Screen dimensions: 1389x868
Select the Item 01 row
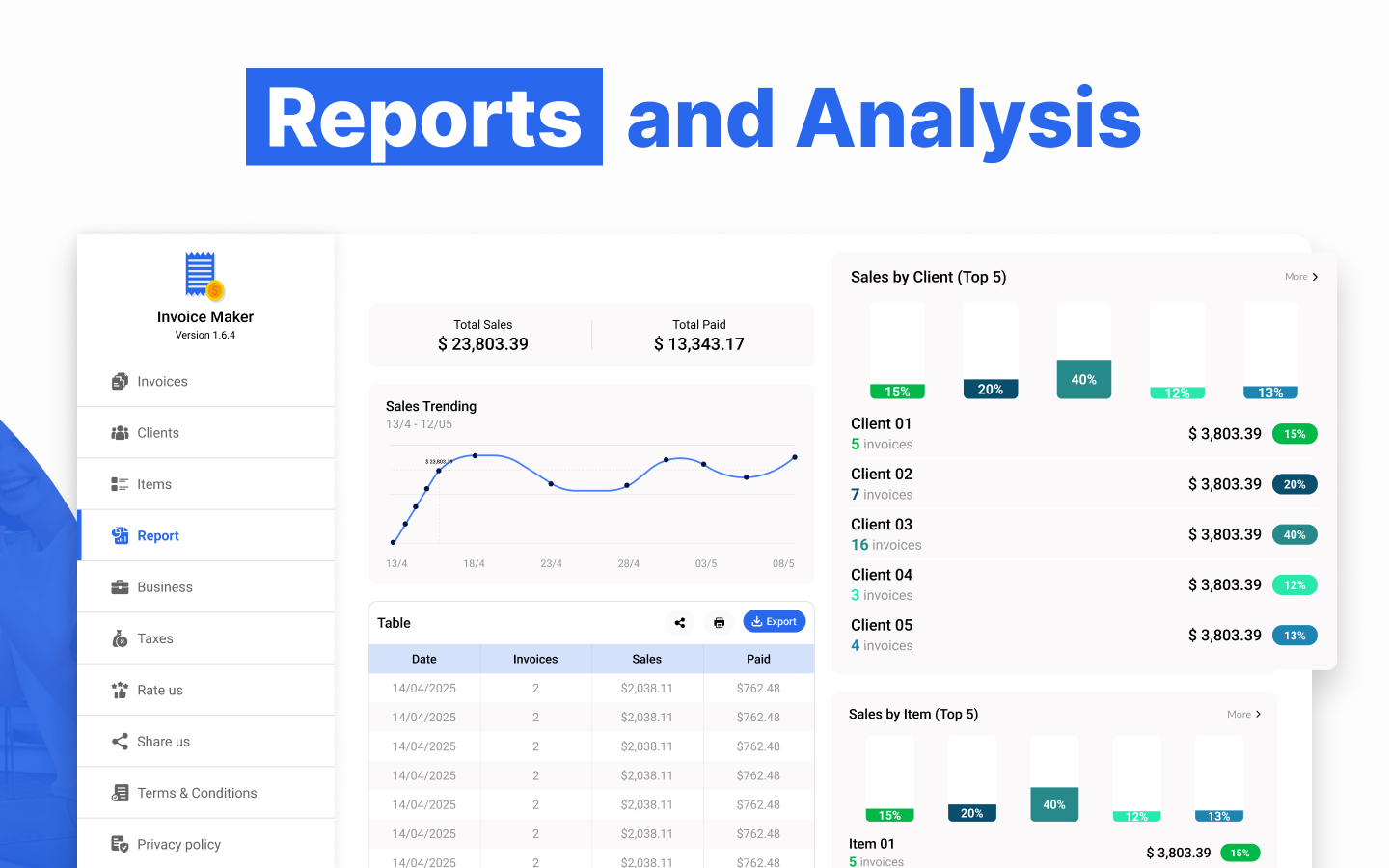coord(1054,853)
